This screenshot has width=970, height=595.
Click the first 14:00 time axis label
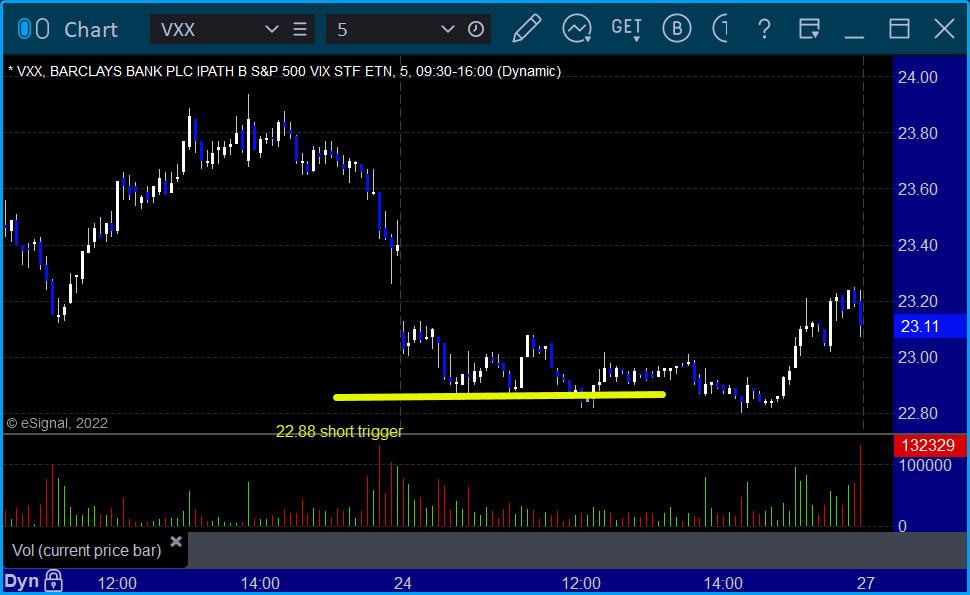(260, 583)
